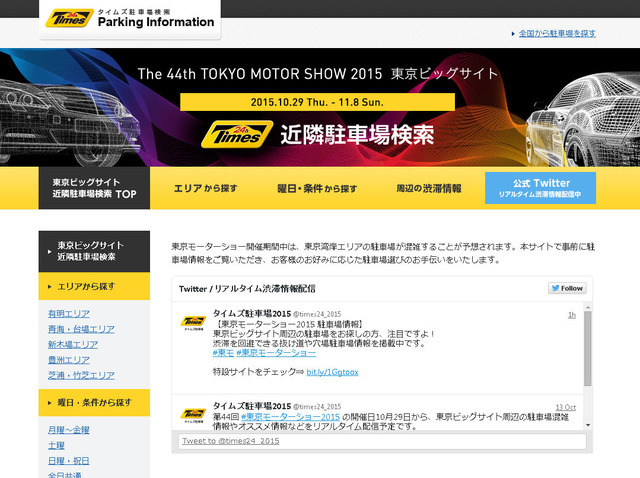This screenshot has height=478, width=640.
Task: Expand sidebar 曜日・条件から探す section
Action: point(94,402)
